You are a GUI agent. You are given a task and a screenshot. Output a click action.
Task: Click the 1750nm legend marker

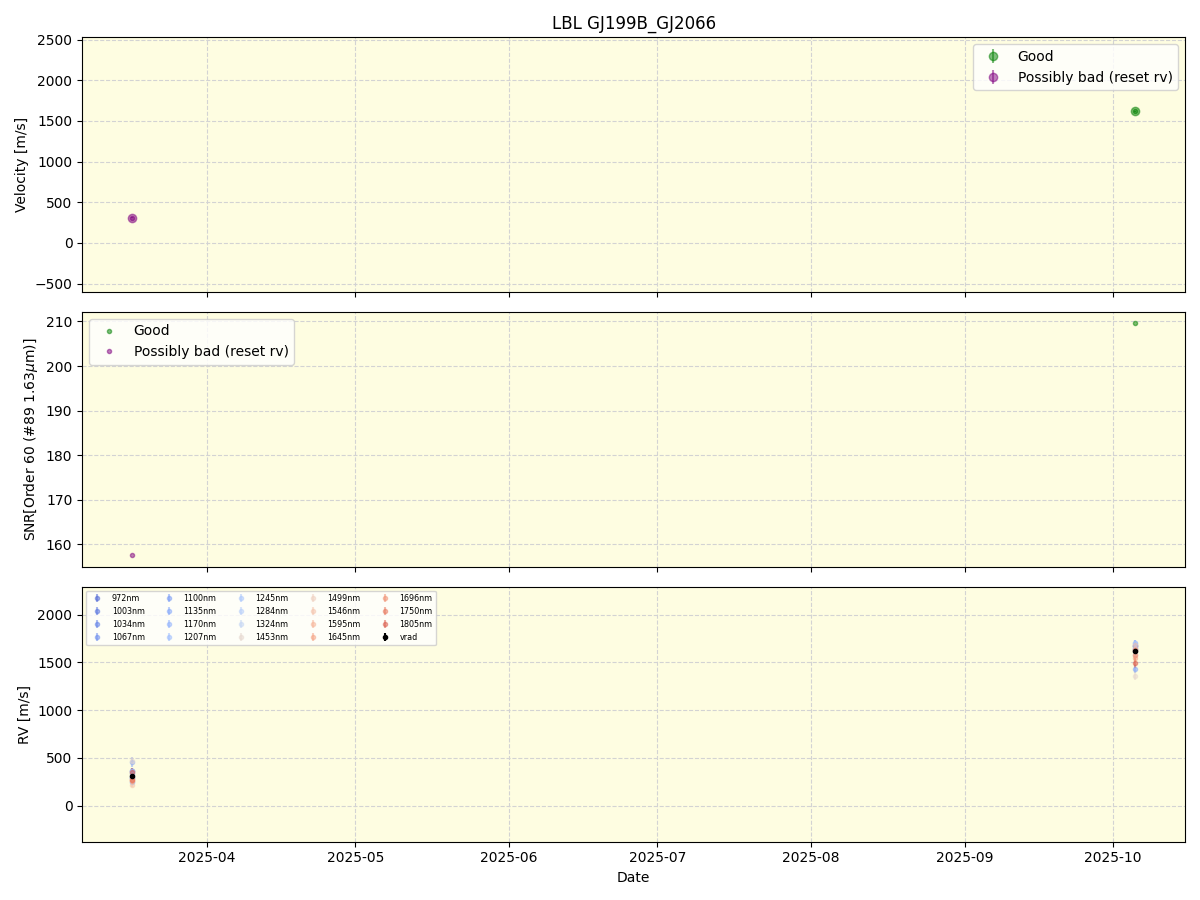click(385, 611)
